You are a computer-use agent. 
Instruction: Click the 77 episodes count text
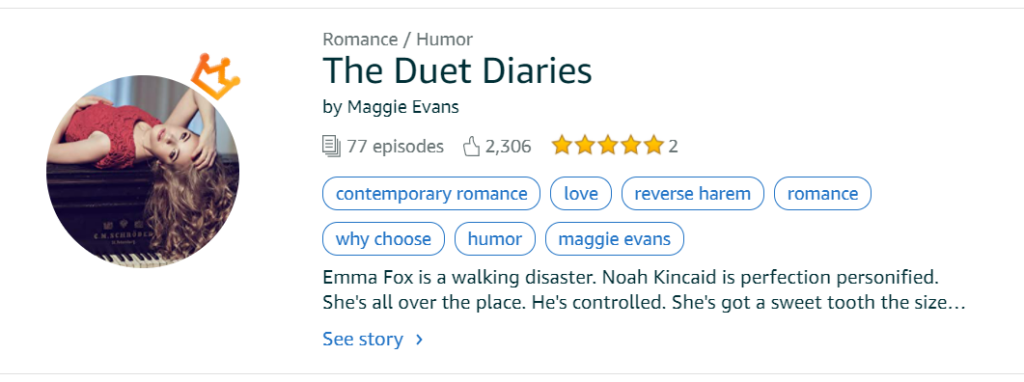[x=395, y=146]
